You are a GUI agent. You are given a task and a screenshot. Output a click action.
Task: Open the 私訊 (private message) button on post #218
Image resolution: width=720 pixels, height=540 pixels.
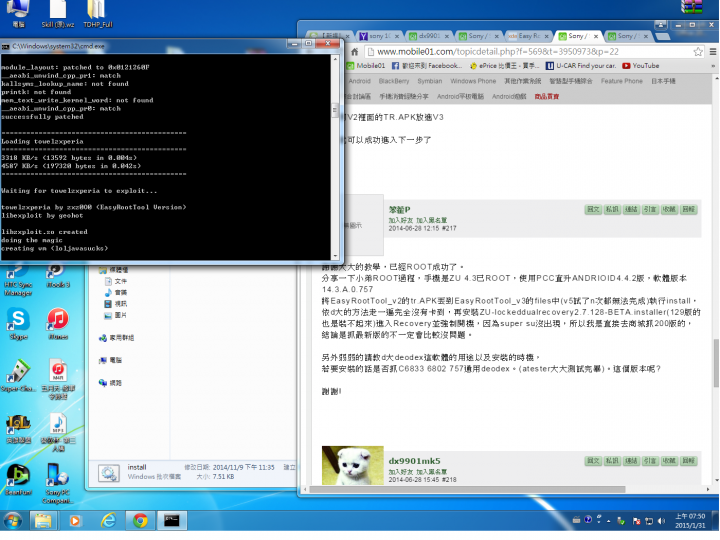[x=612, y=461]
